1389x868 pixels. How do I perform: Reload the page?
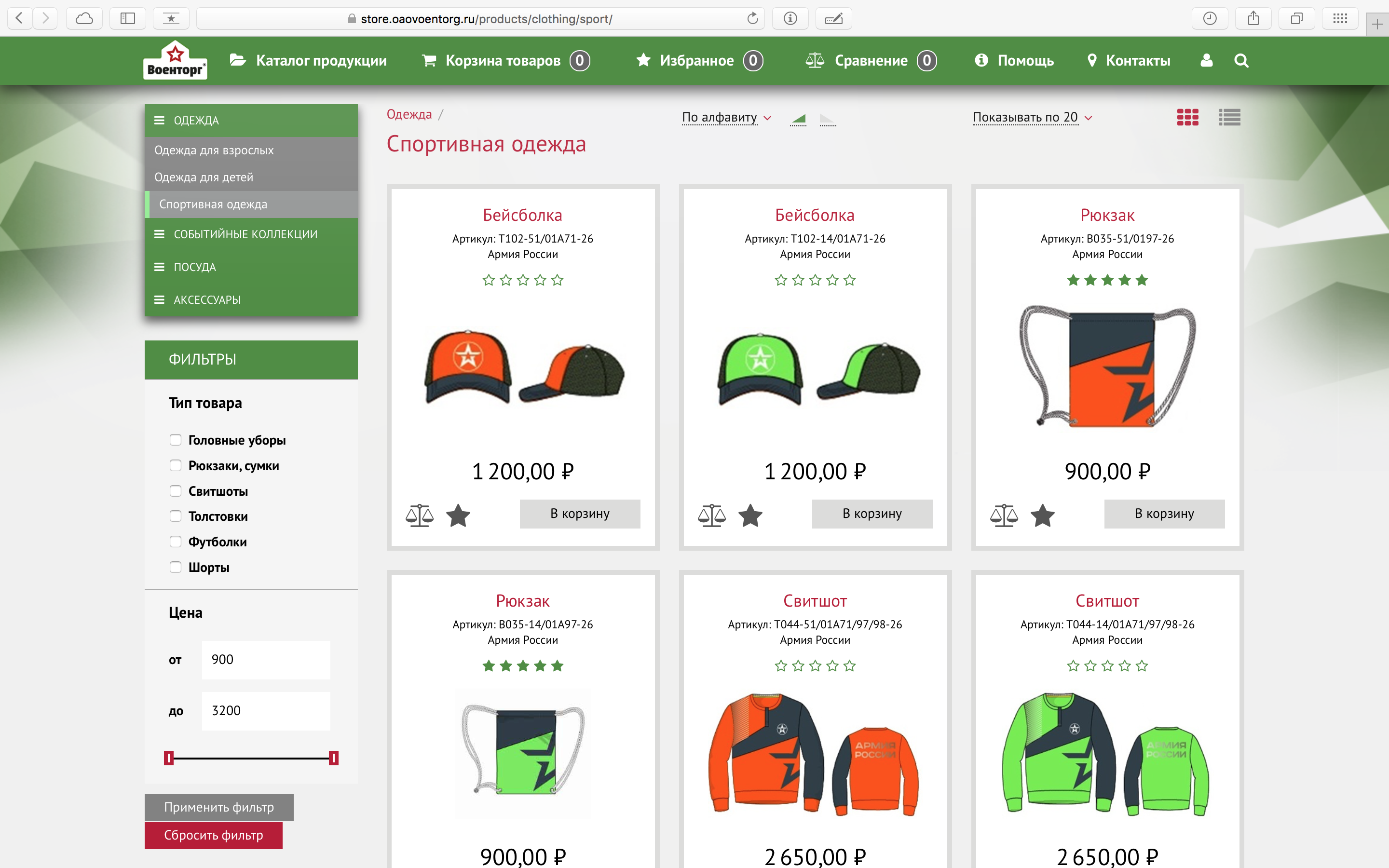point(752,18)
